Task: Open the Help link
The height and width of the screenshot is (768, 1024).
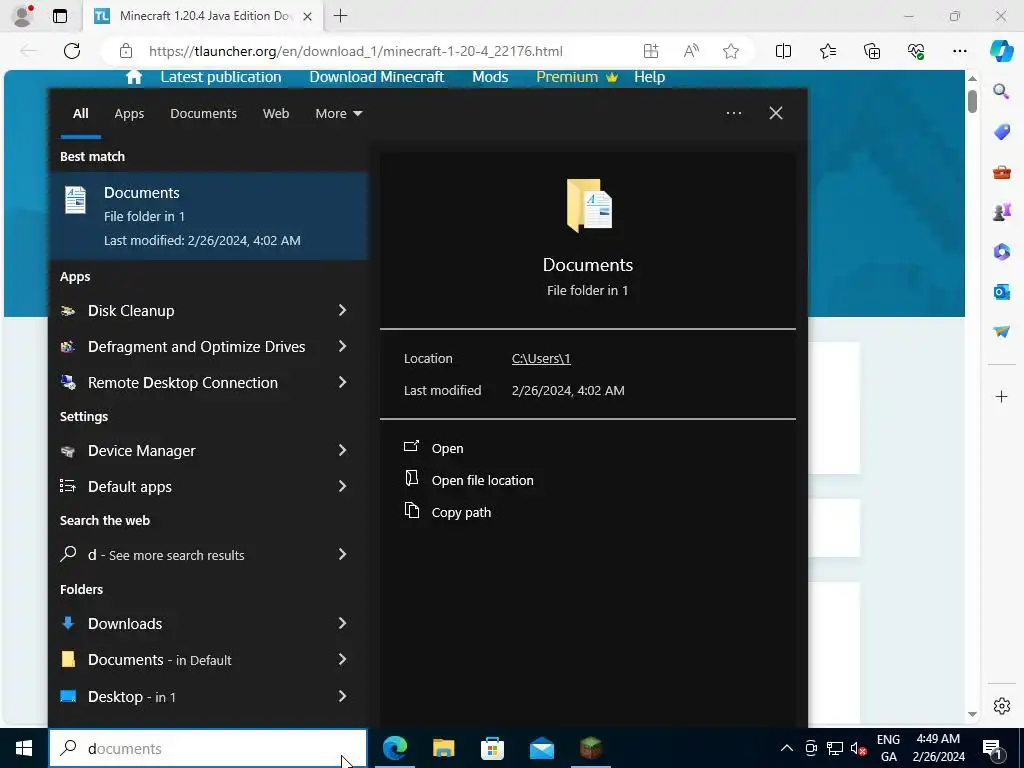Action: [649, 77]
